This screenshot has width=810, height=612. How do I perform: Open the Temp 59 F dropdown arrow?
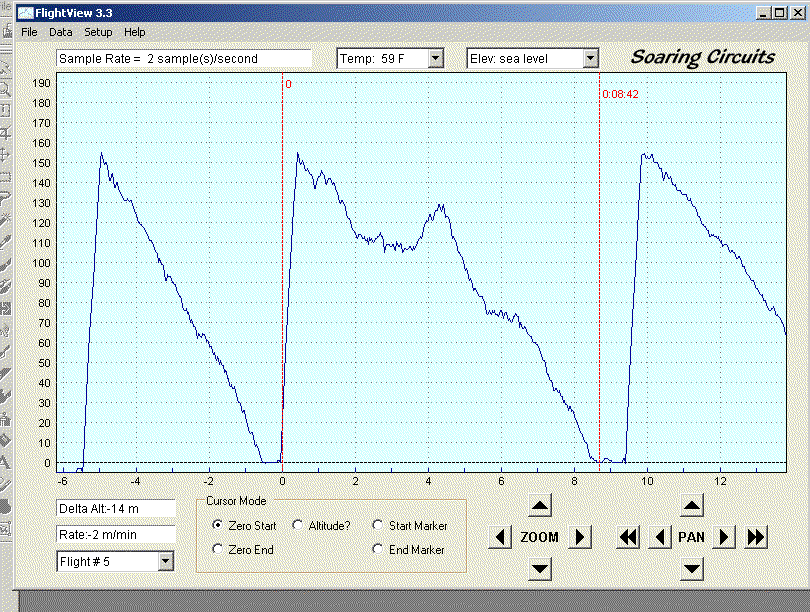pos(435,58)
